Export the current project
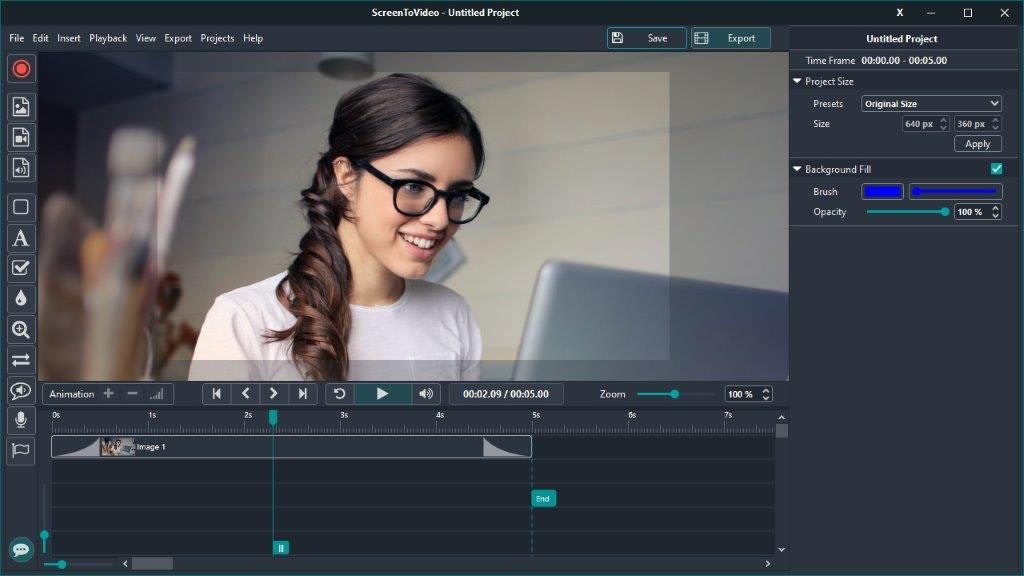1024x576 pixels. pos(731,37)
